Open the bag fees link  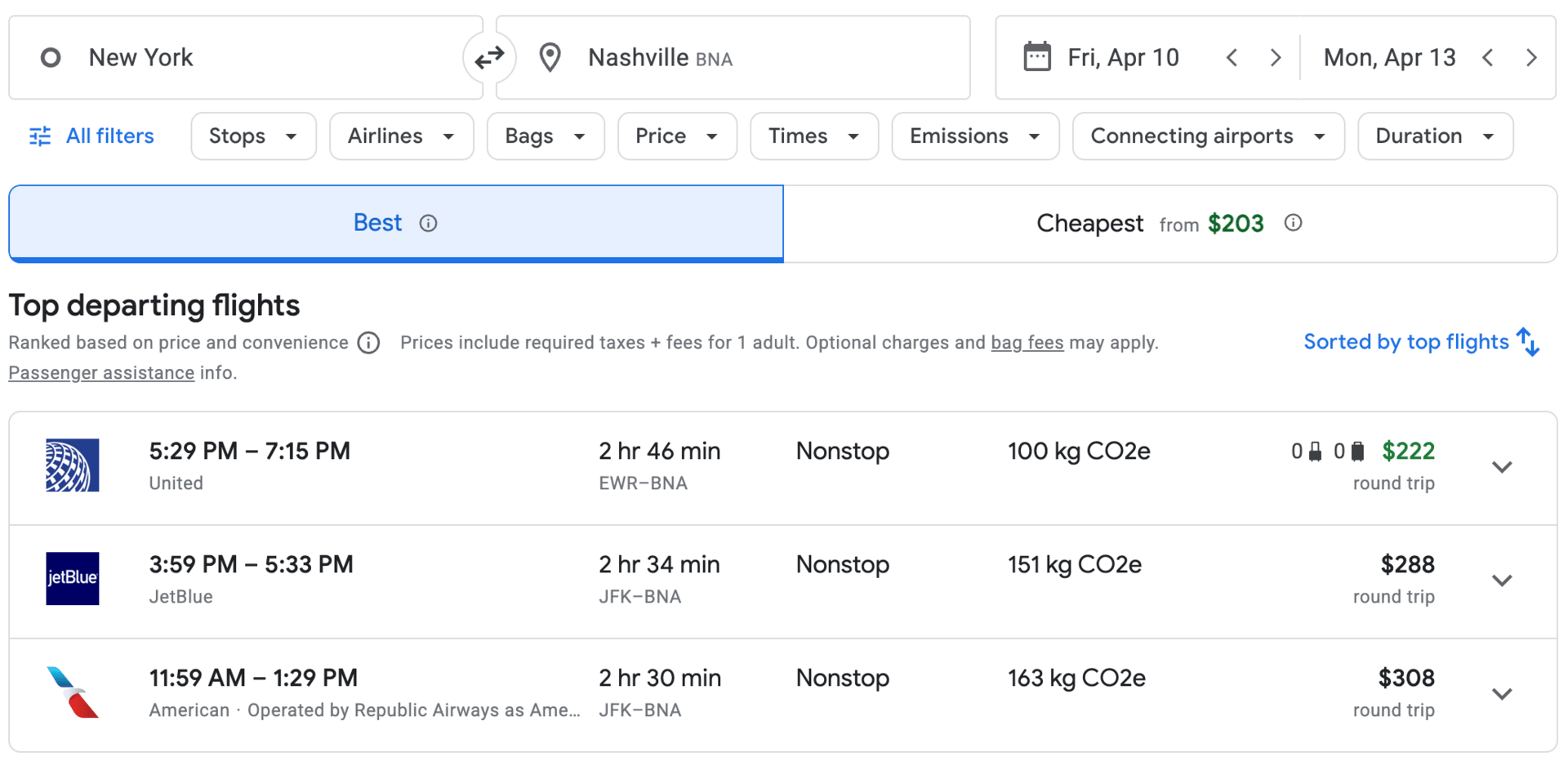click(x=1027, y=343)
